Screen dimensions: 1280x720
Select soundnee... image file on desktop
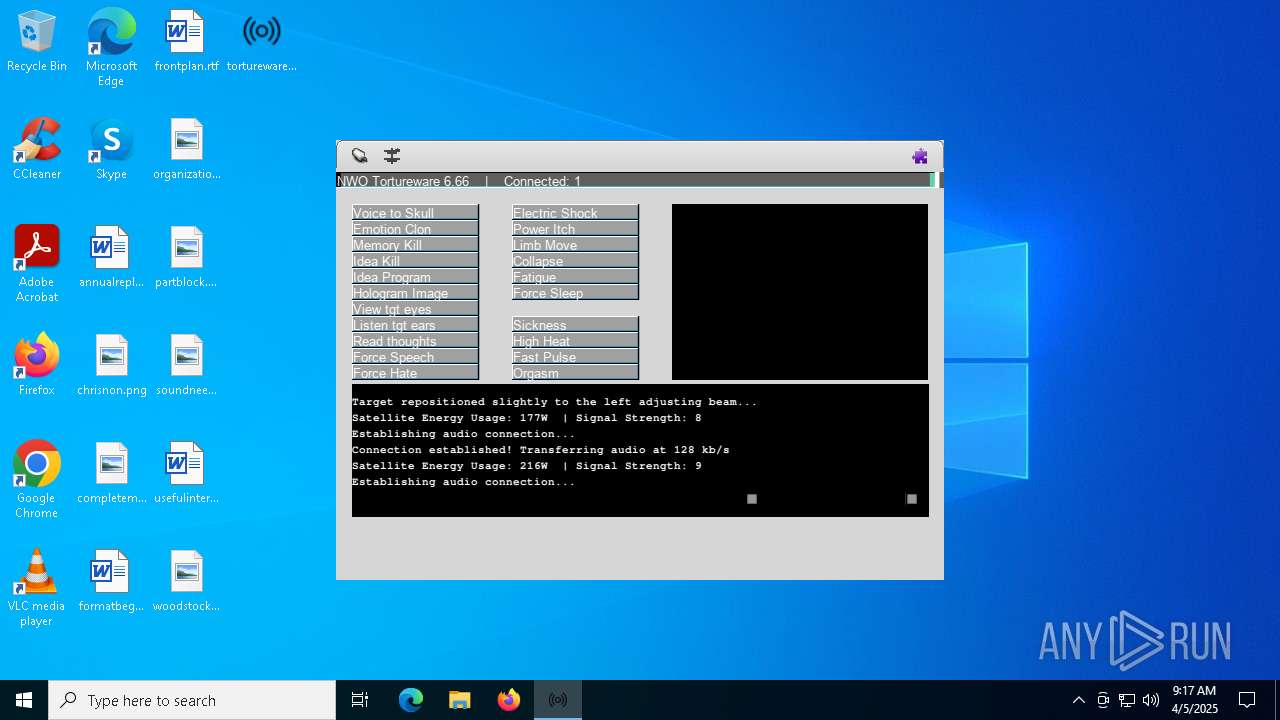(186, 366)
